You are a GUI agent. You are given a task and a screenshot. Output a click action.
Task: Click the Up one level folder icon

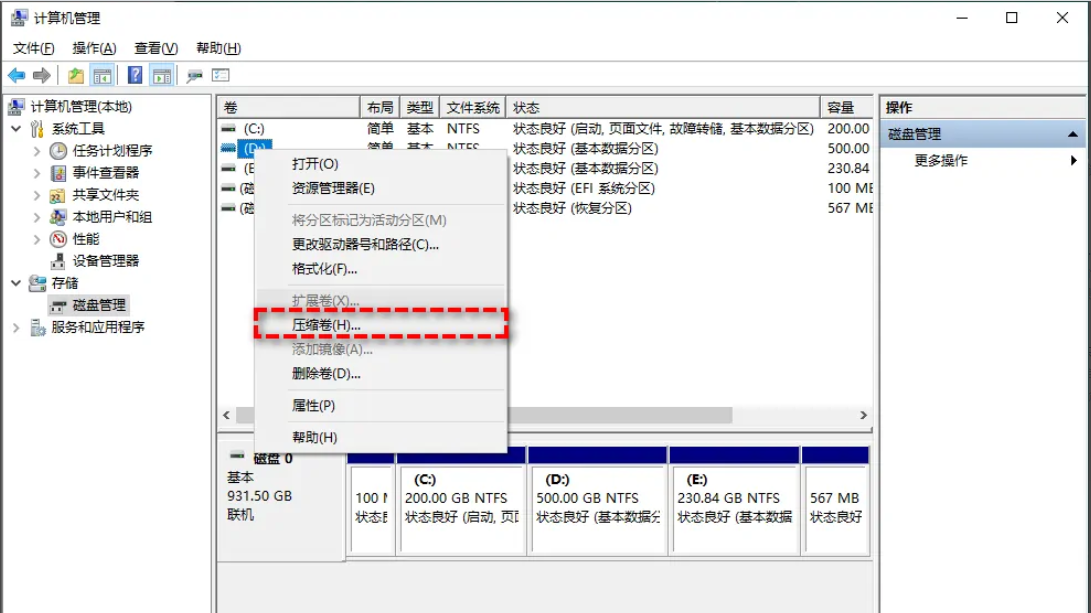tap(75, 75)
